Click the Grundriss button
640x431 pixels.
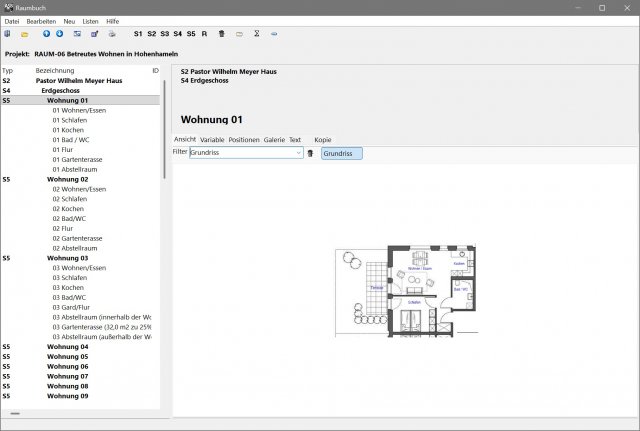tap(342, 153)
